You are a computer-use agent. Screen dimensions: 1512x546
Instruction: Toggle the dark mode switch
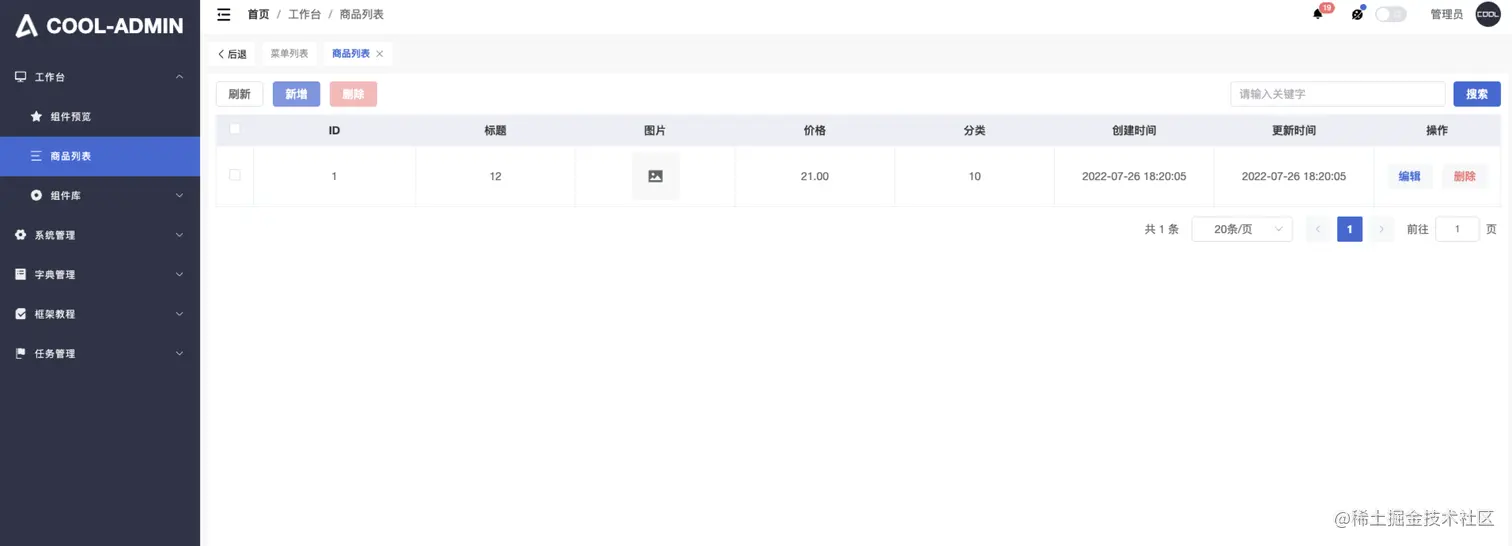1390,14
